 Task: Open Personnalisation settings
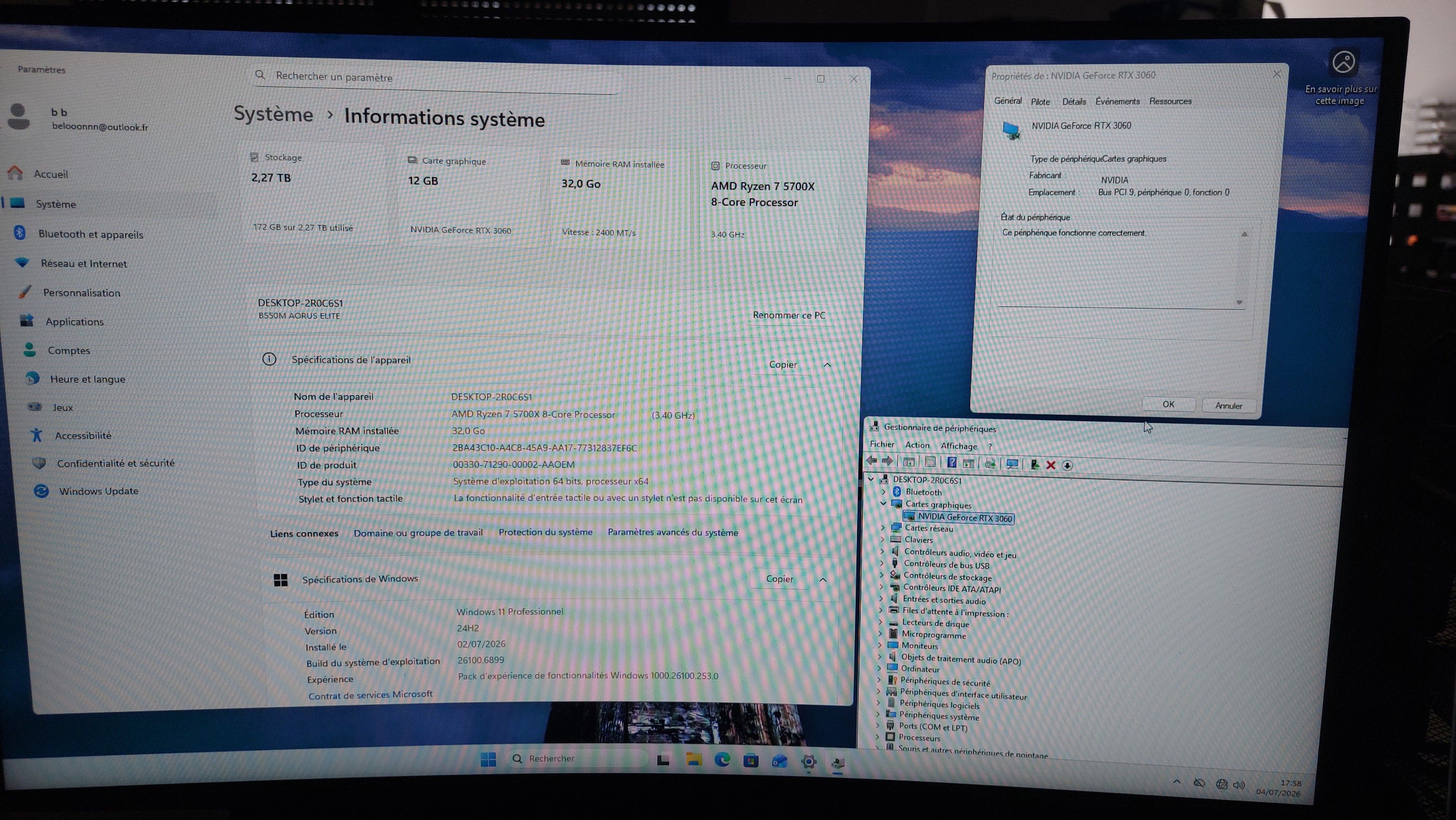pos(81,293)
